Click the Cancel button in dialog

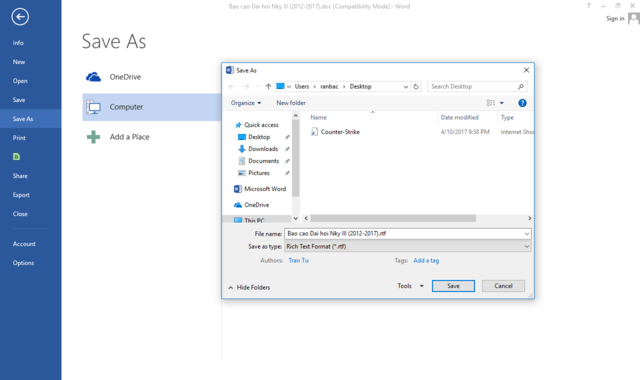pos(503,286)
